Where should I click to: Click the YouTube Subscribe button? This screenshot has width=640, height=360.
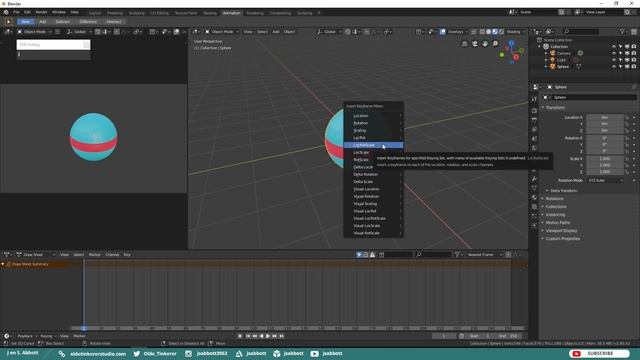pos(599,353)
